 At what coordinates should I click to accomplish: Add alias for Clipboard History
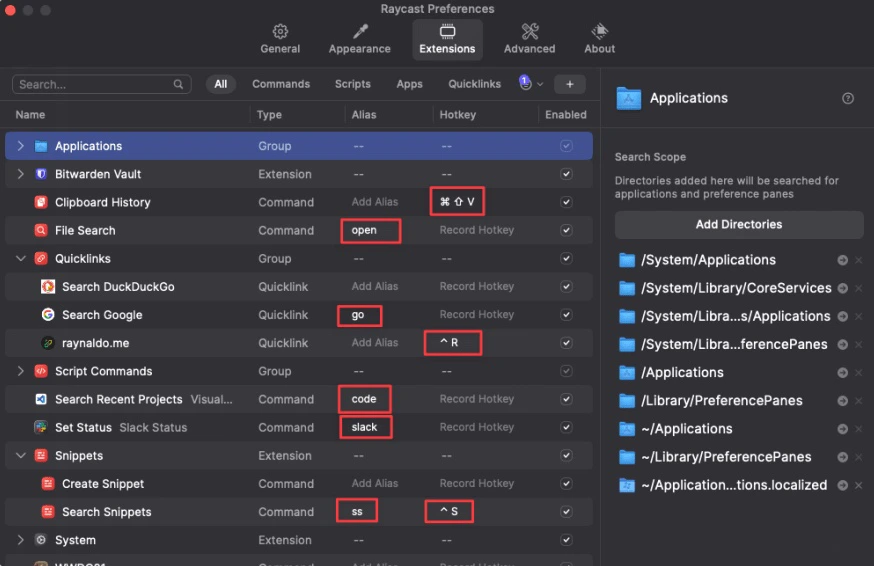pos(375,202)
